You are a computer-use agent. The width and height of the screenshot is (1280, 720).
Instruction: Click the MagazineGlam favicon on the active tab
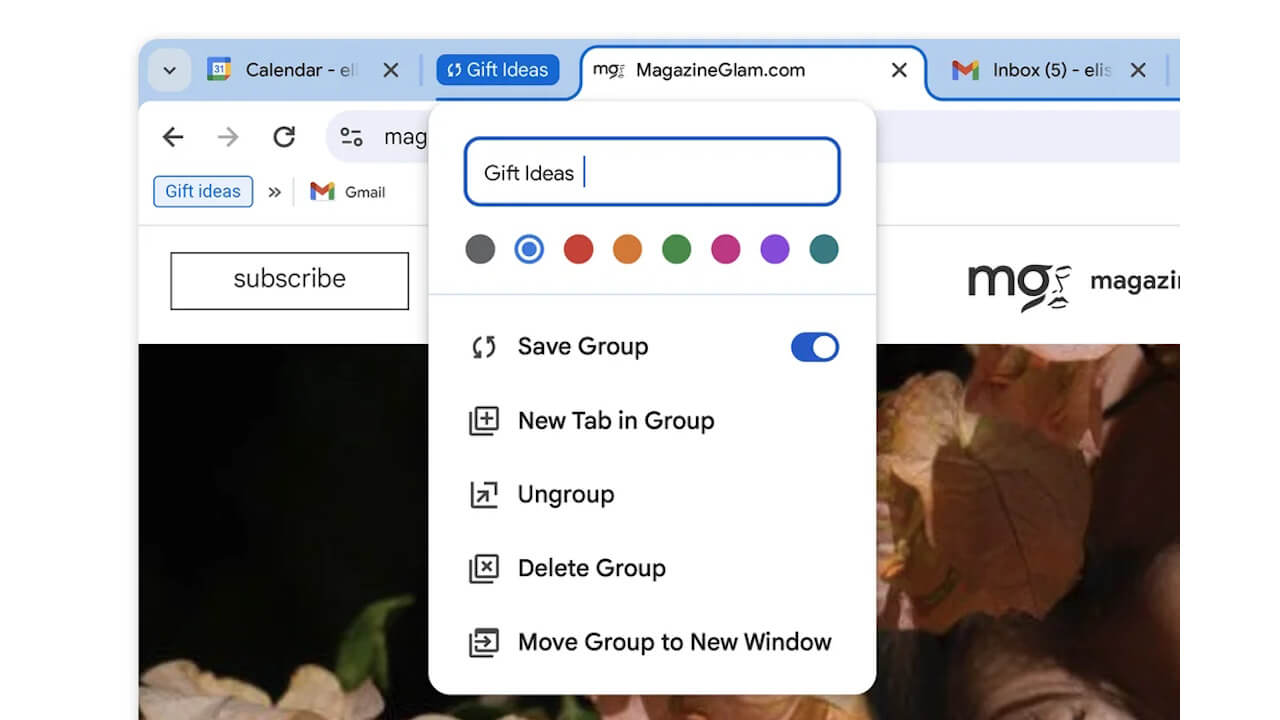click(609, 70)
